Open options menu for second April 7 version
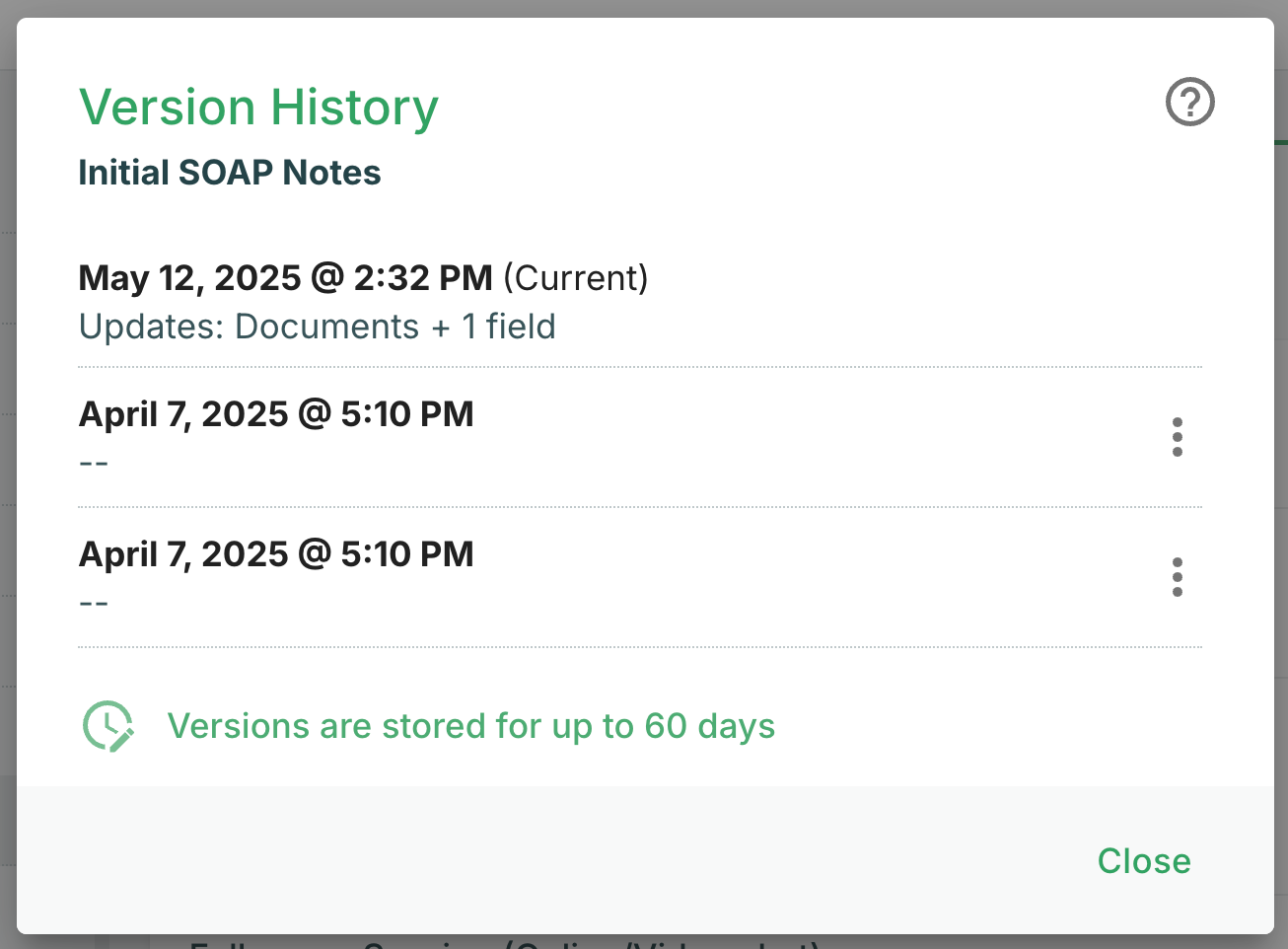This screenshot has width=1288, height=949. pos(1177,577)
